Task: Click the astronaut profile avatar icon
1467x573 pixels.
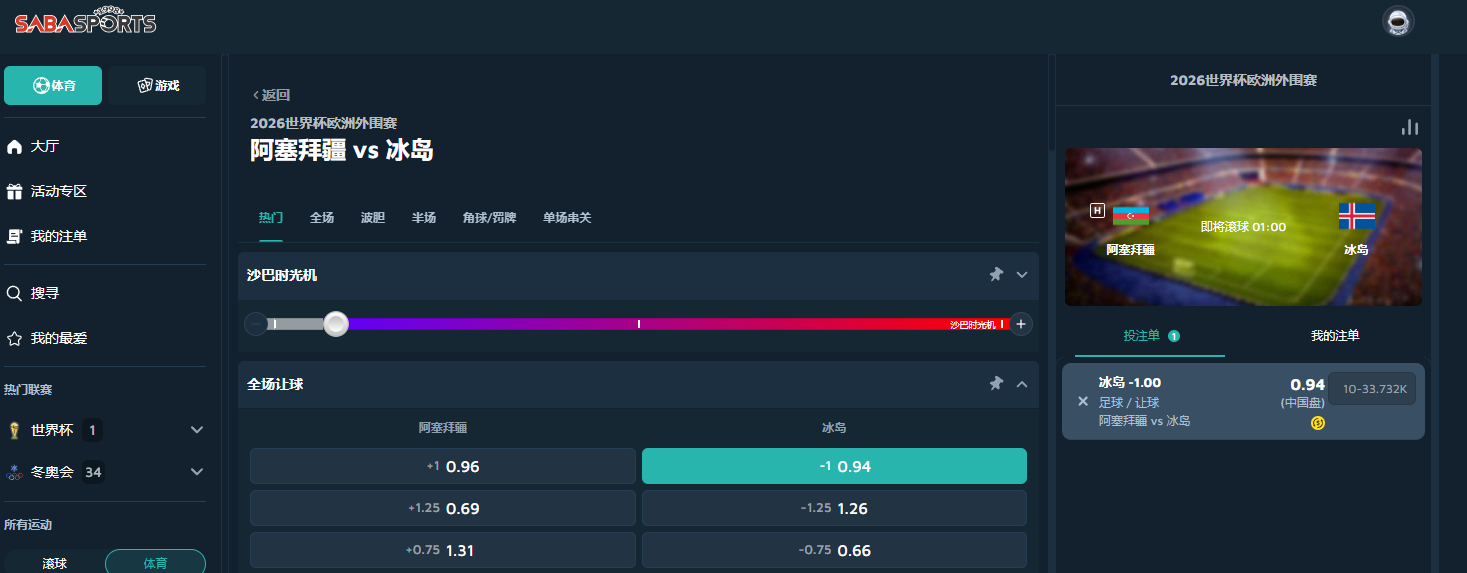Action: point(1397,22)
